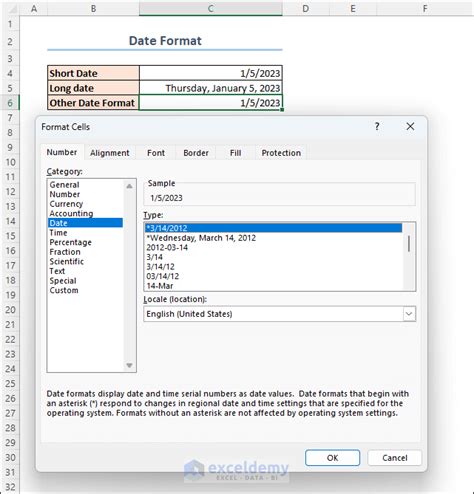Choose the 2012-03-14 date type

click(x=273, y=247)
